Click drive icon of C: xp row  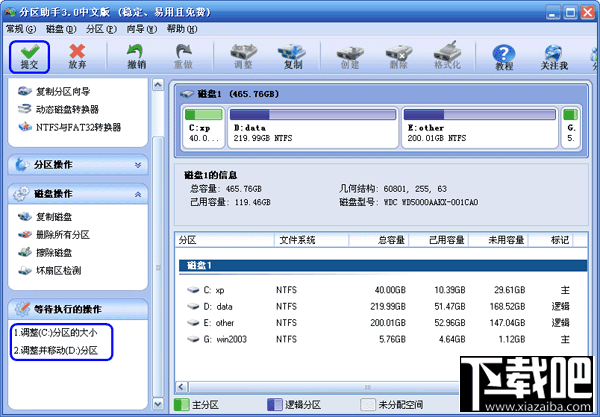193,290
